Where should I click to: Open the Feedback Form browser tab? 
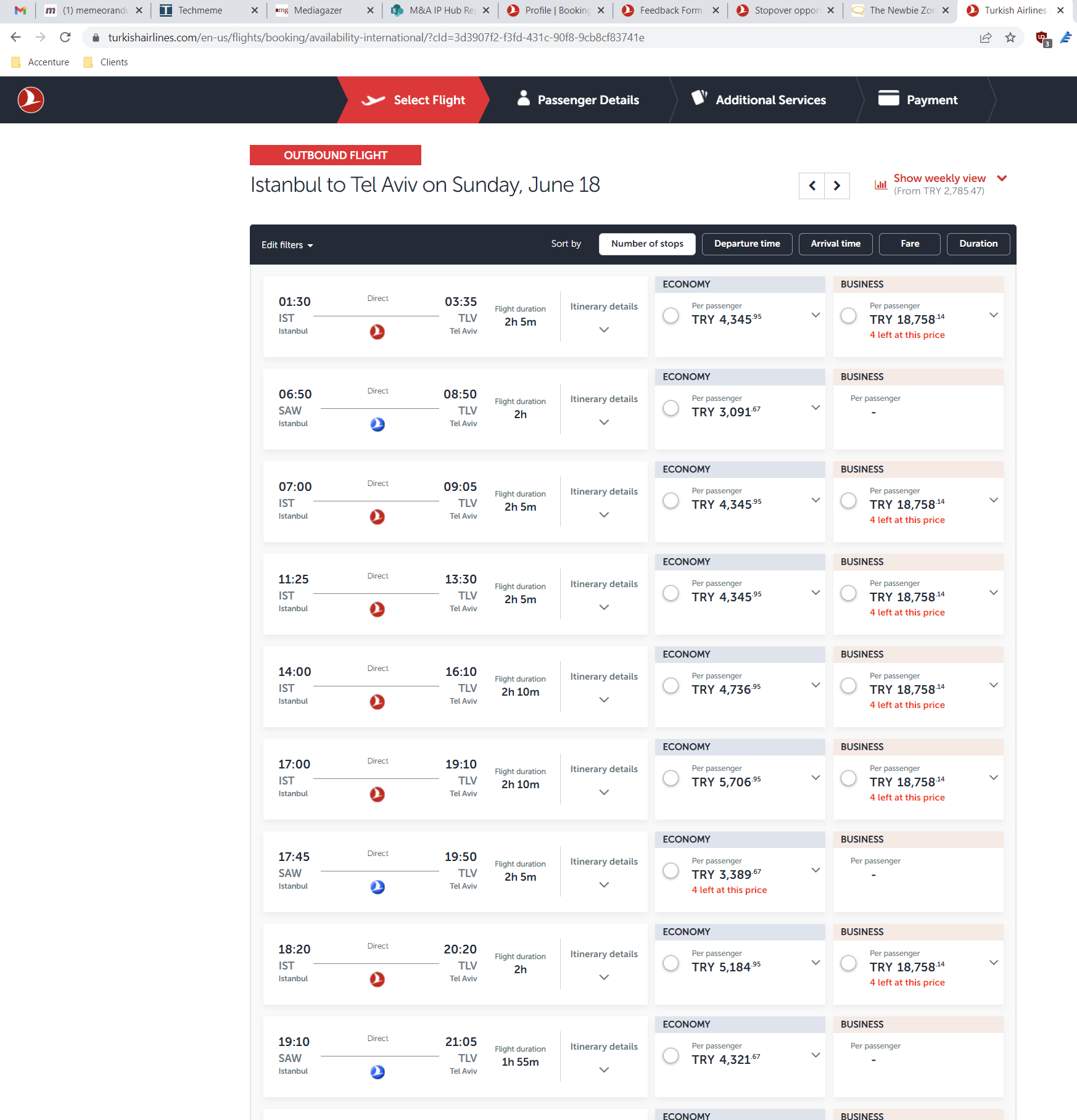[671, 10]
